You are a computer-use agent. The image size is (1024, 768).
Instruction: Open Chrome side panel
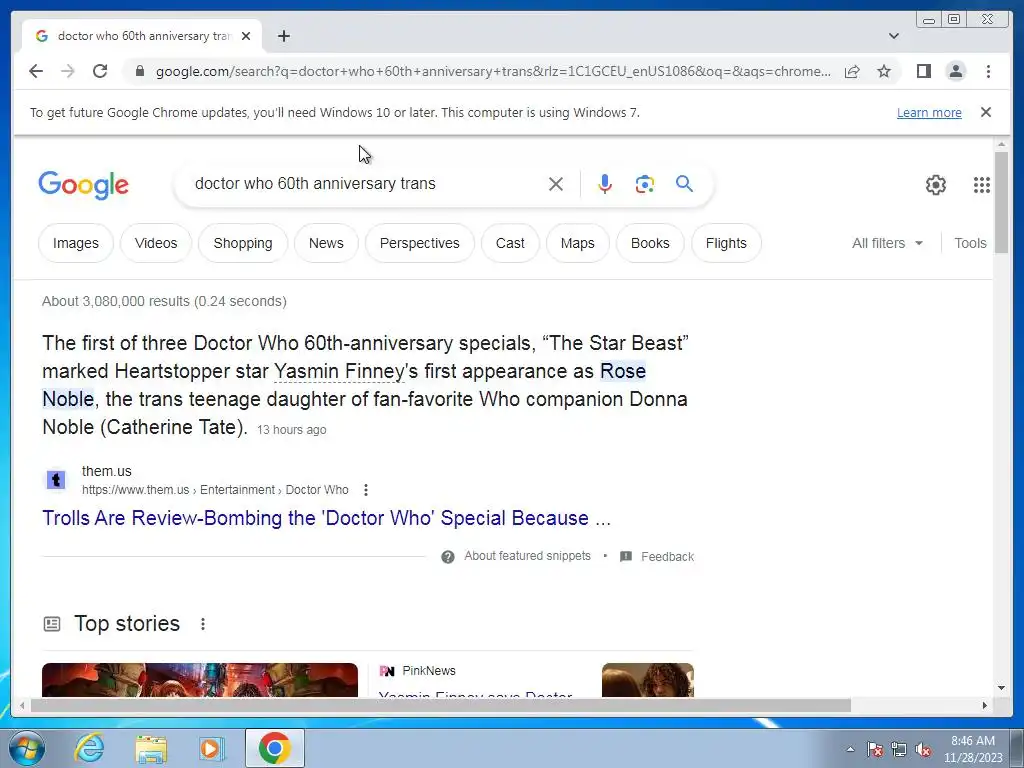tap(923, 71)
